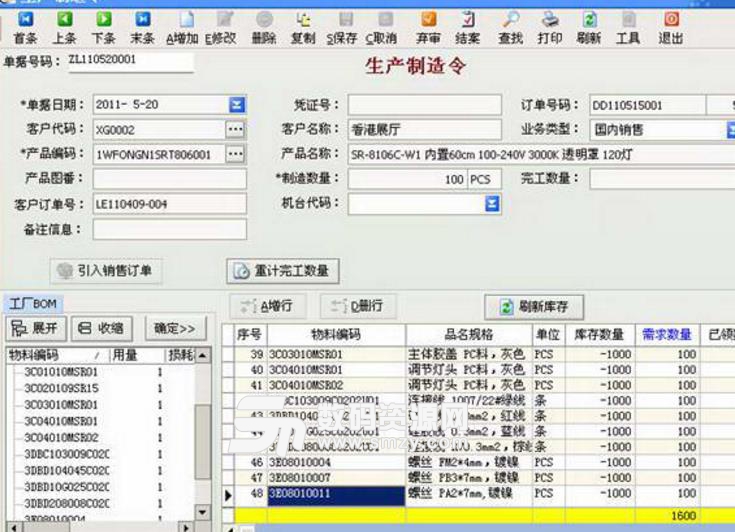Click the 业务类型 combo box 国内销售
This screenshot has height=532, width=735.
point(662,130)
